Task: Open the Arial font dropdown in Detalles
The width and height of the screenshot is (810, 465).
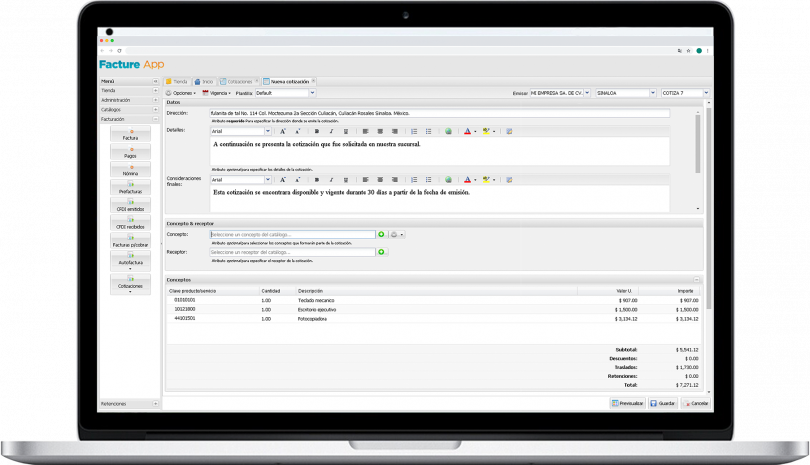Action: point(268,131)
